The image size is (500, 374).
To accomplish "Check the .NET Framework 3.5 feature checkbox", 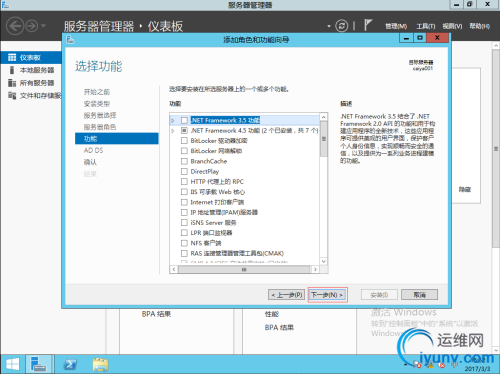I will coord(184,120).
